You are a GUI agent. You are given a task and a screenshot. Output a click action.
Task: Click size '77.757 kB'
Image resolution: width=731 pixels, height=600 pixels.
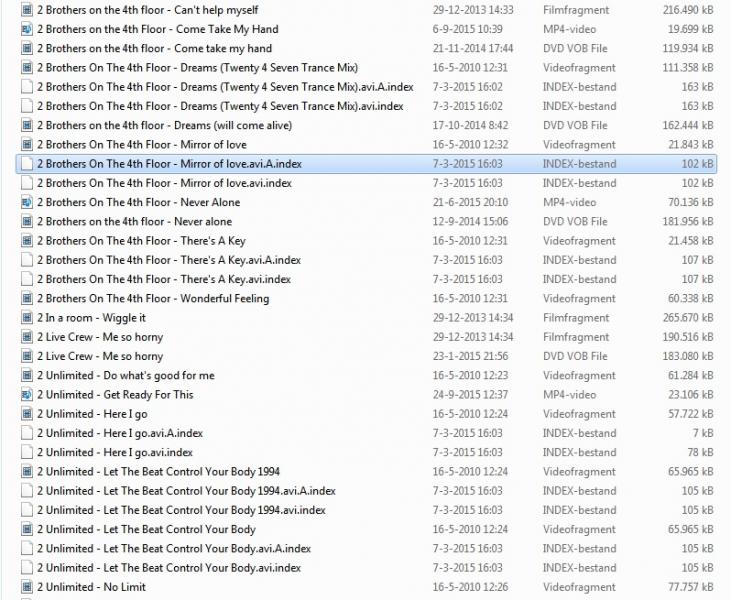[690, 587]
